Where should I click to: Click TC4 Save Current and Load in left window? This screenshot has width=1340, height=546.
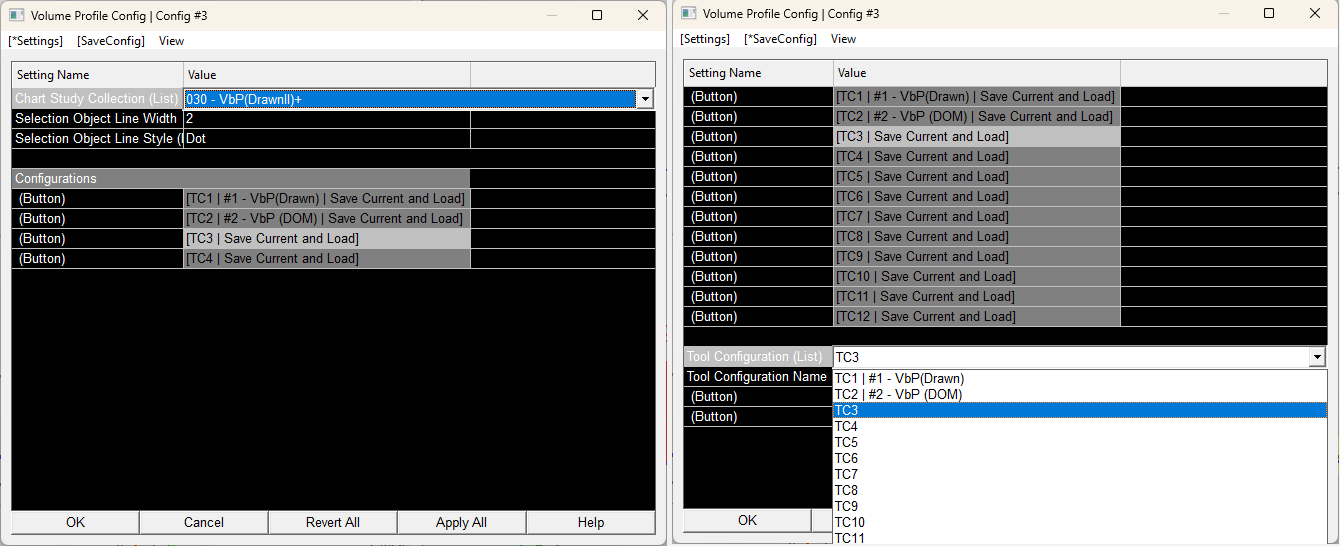tap(327, 259)
